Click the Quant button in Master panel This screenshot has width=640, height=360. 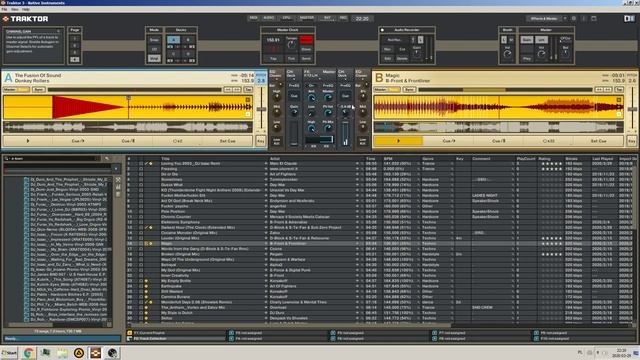pyautogui.click(x=527, y=40)
